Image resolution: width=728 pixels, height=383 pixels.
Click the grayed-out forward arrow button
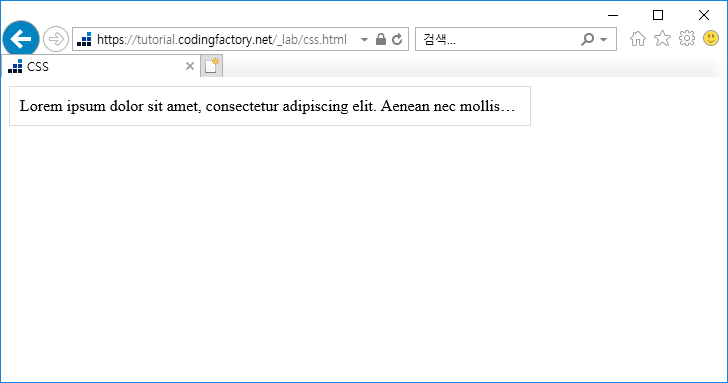(56, 39)
